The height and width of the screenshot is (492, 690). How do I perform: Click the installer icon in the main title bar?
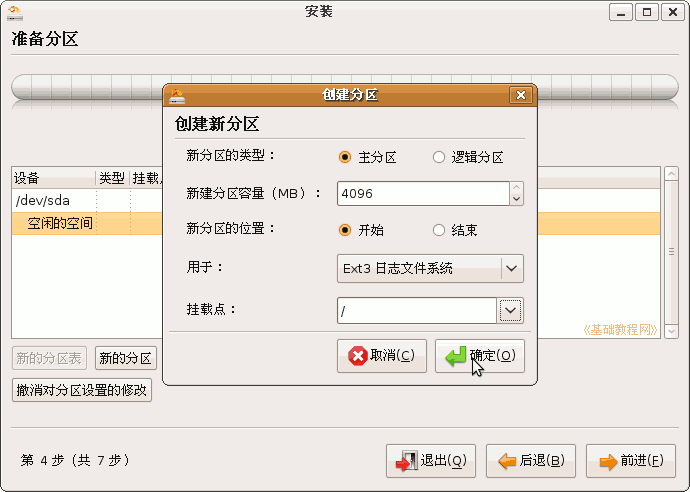[x=15, y=12]
